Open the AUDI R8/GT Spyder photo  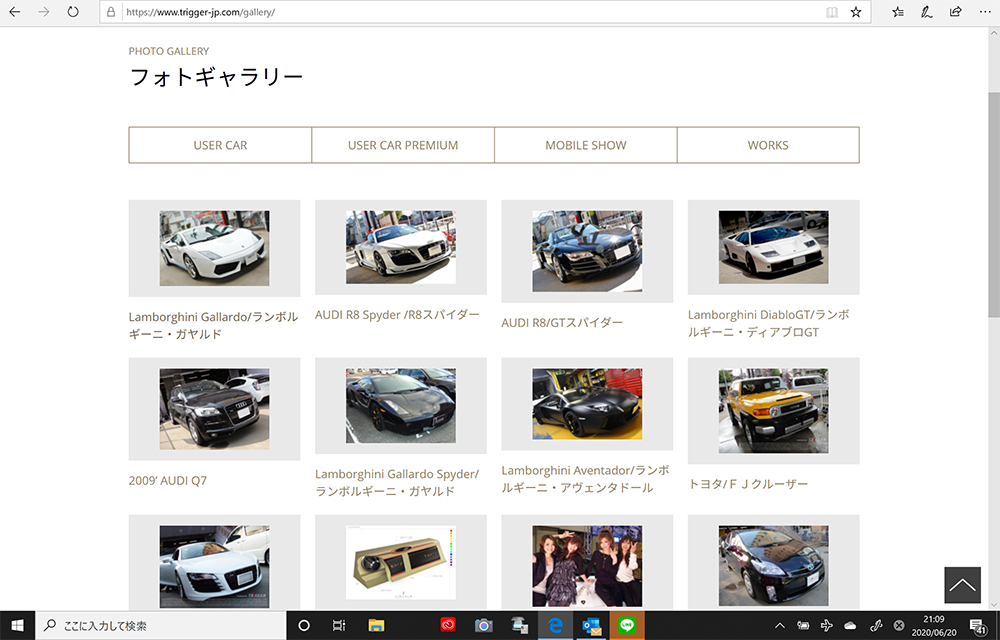587,251
